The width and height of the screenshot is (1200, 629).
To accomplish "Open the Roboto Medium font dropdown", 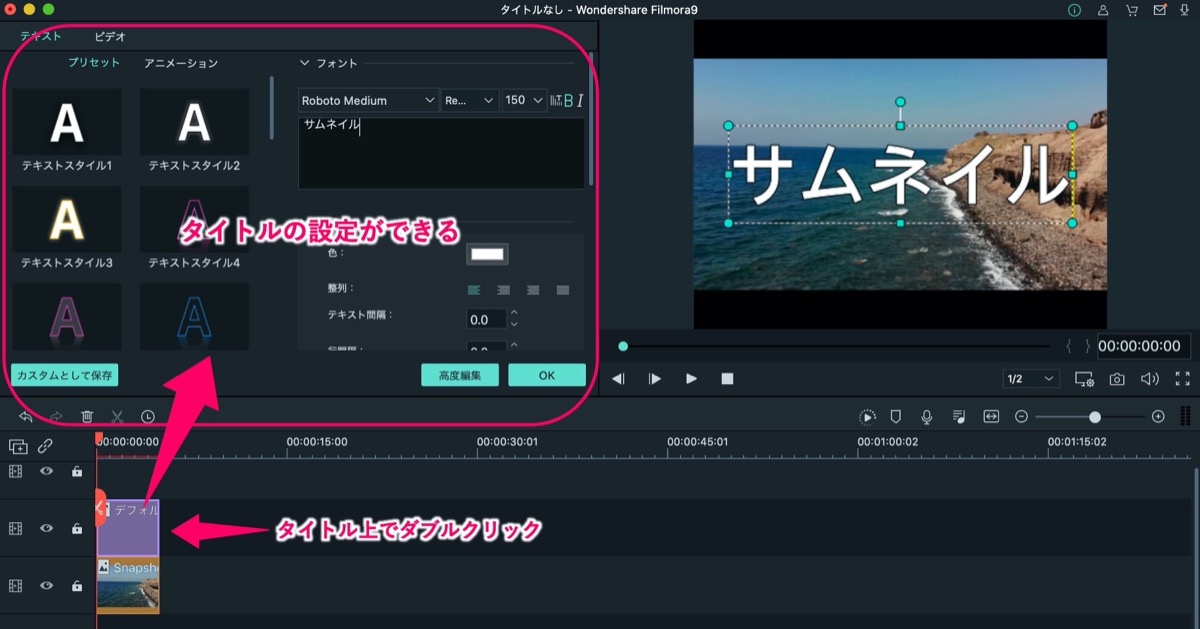I will pyautogui.click(x=368, y=100).
